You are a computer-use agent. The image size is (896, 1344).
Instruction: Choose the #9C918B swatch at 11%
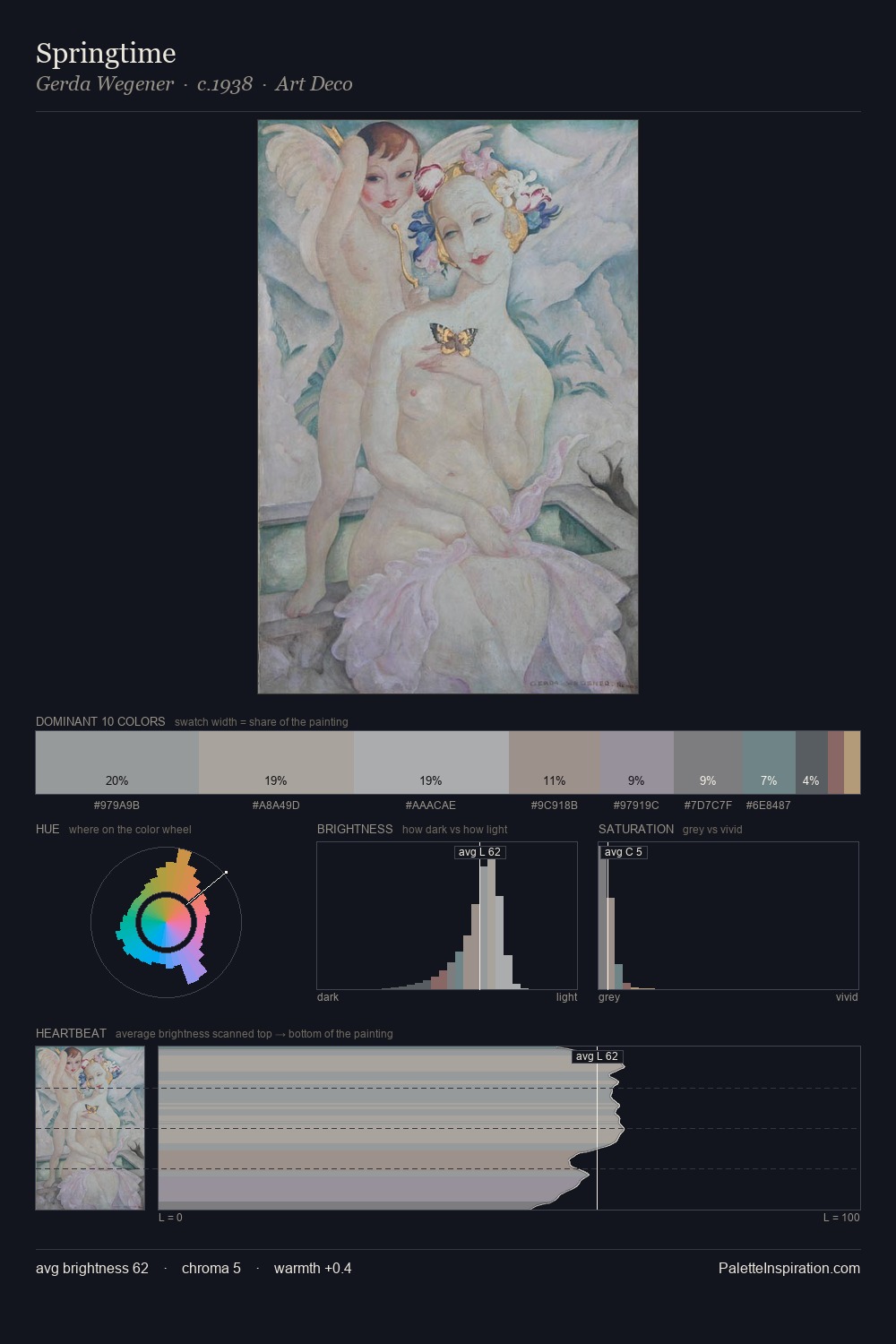point(554,762)
